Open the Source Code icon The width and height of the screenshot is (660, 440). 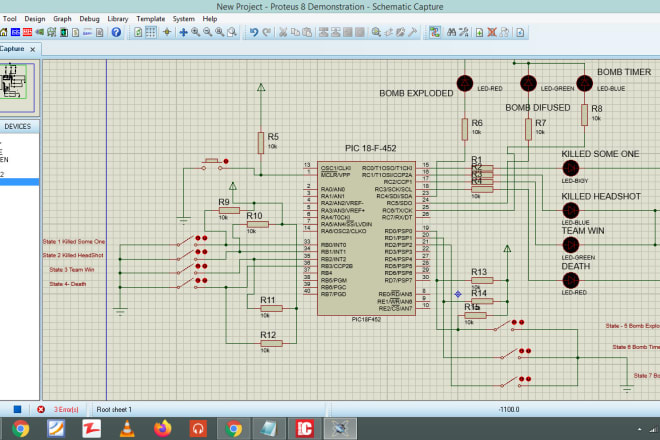point(88,32)
